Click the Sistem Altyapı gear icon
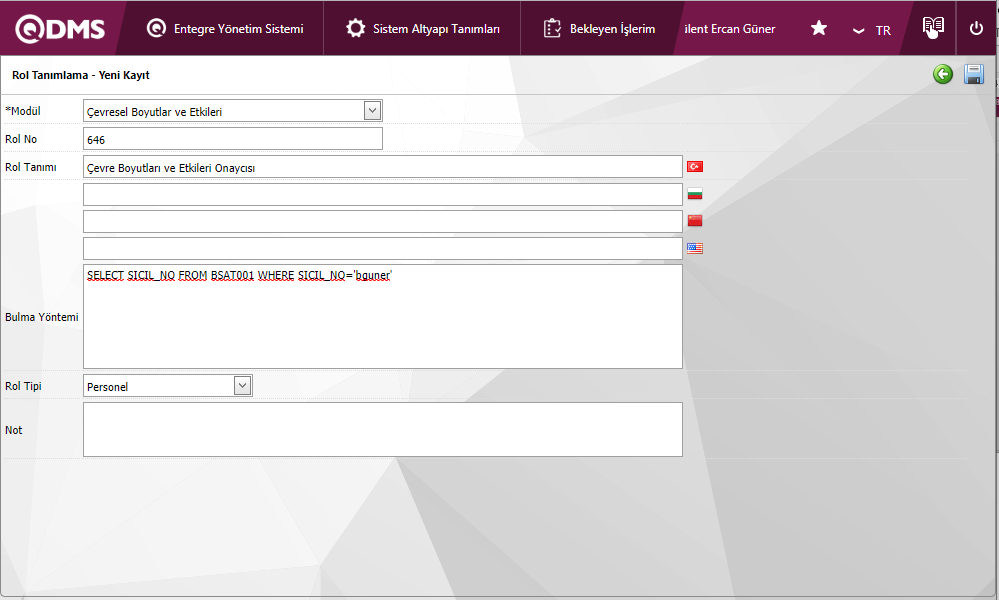 click(356, 28)
